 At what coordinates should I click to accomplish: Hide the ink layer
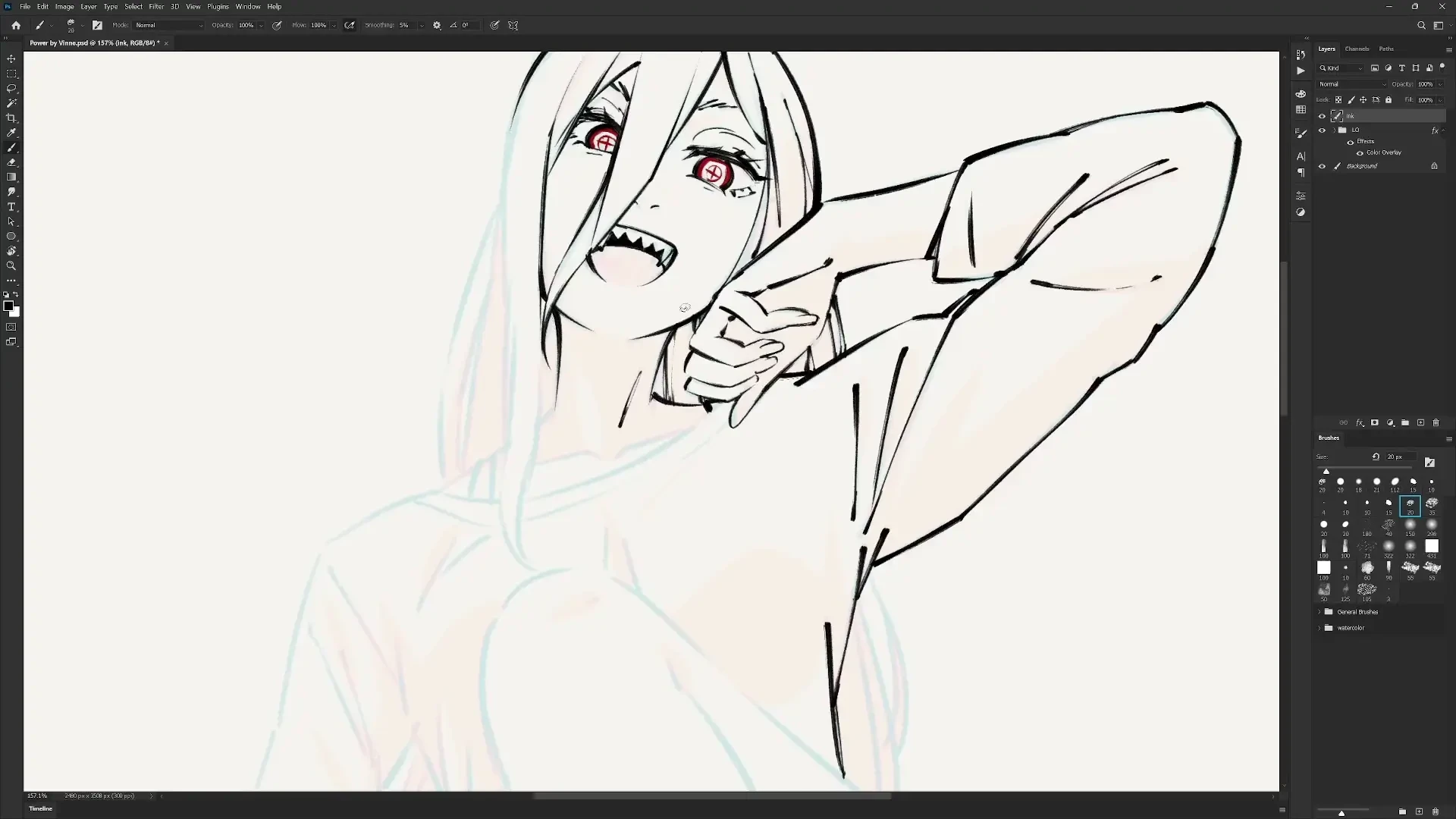(x=1322, y=116)
